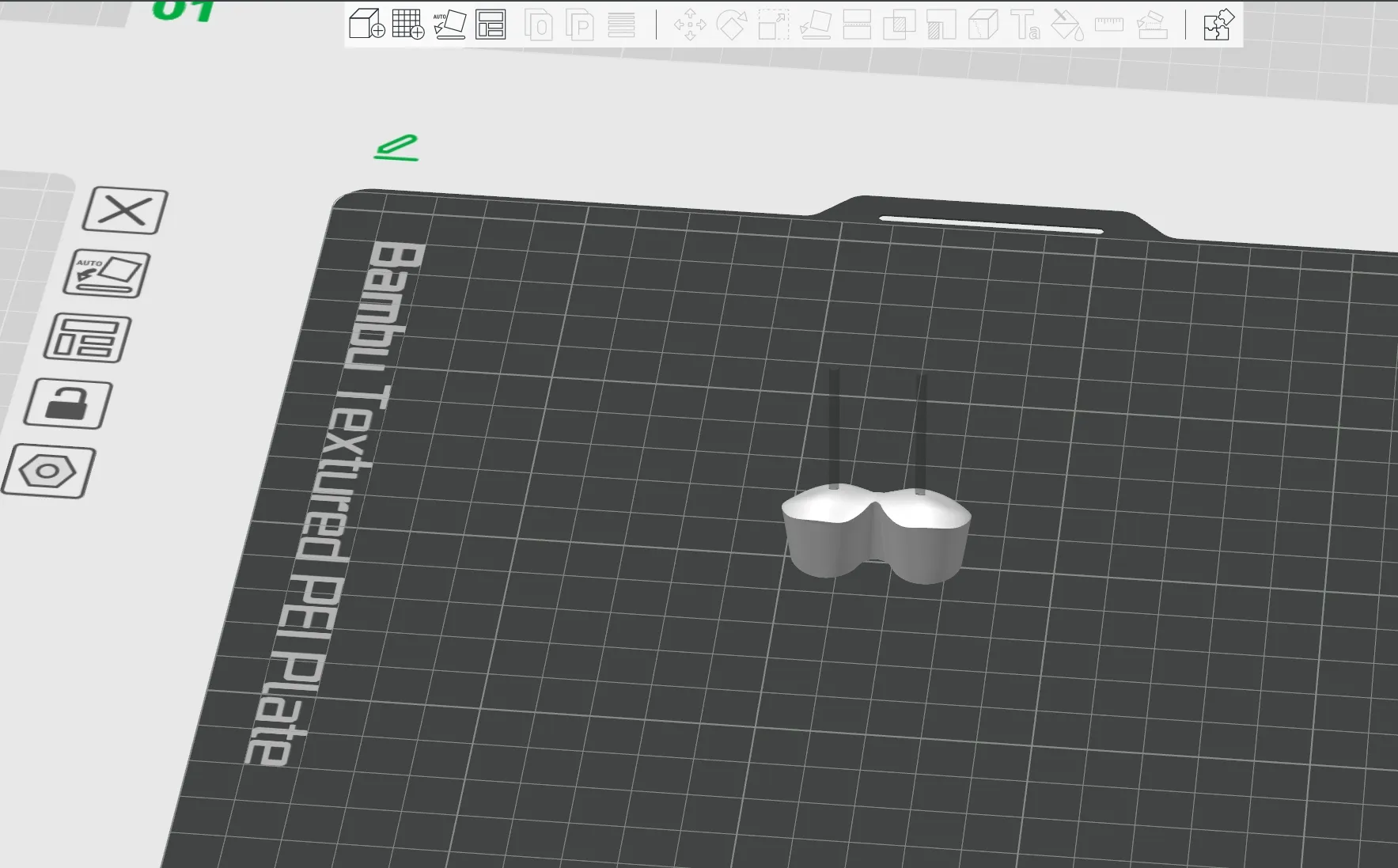Select the Lay on Face tool

pyautogui.click(x=815, y=25)
